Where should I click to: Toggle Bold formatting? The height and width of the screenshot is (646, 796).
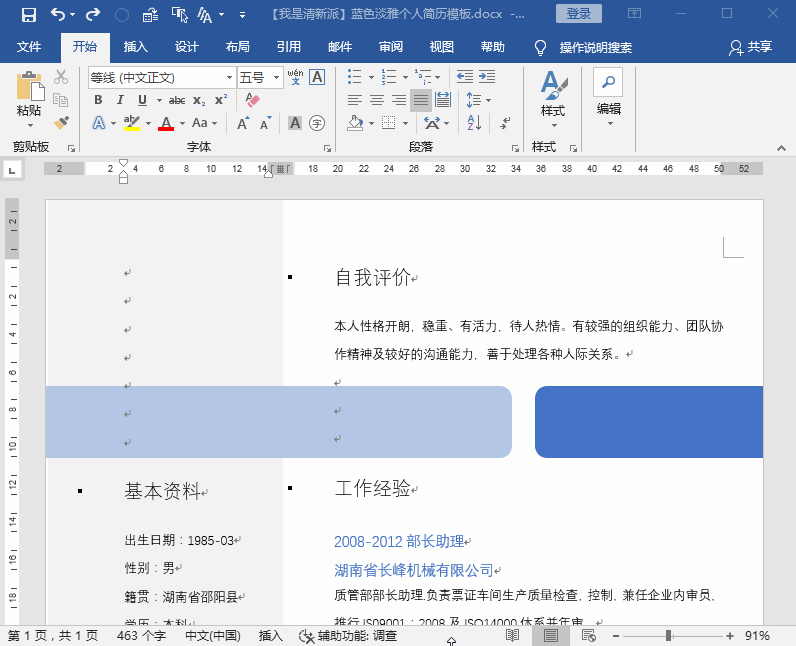pyautogui.click(x=98, y=100)
